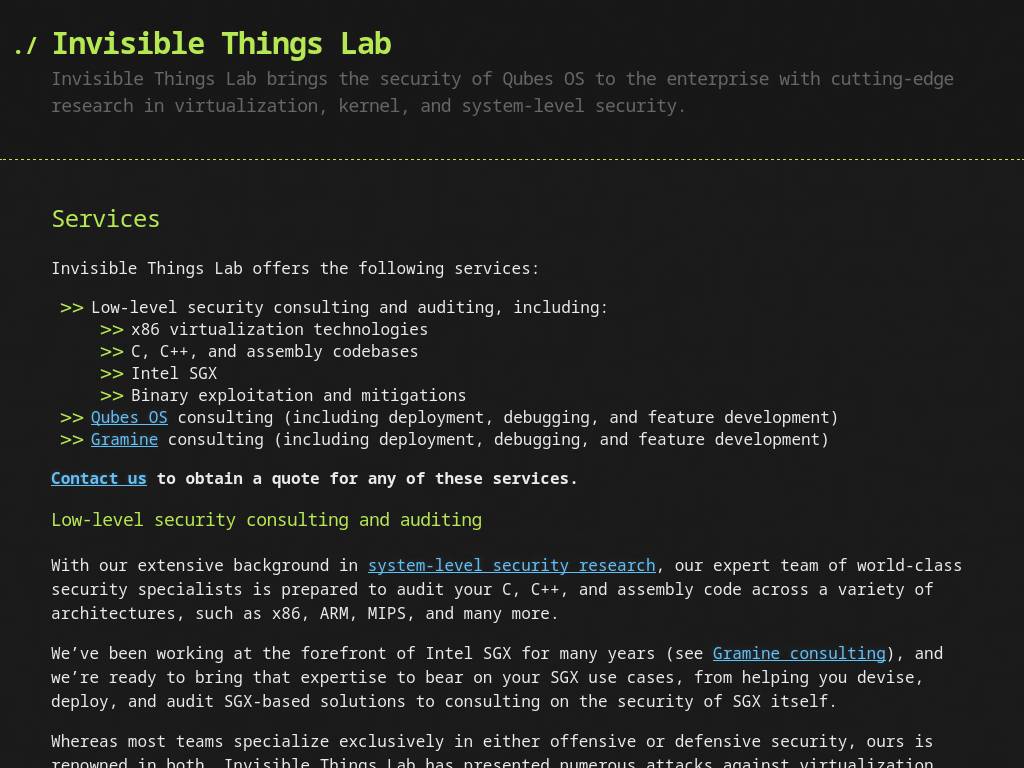1024x768 pixels.
Task: Open the Invisible Things Lab homepage title
Action: (x=221, y=44)
